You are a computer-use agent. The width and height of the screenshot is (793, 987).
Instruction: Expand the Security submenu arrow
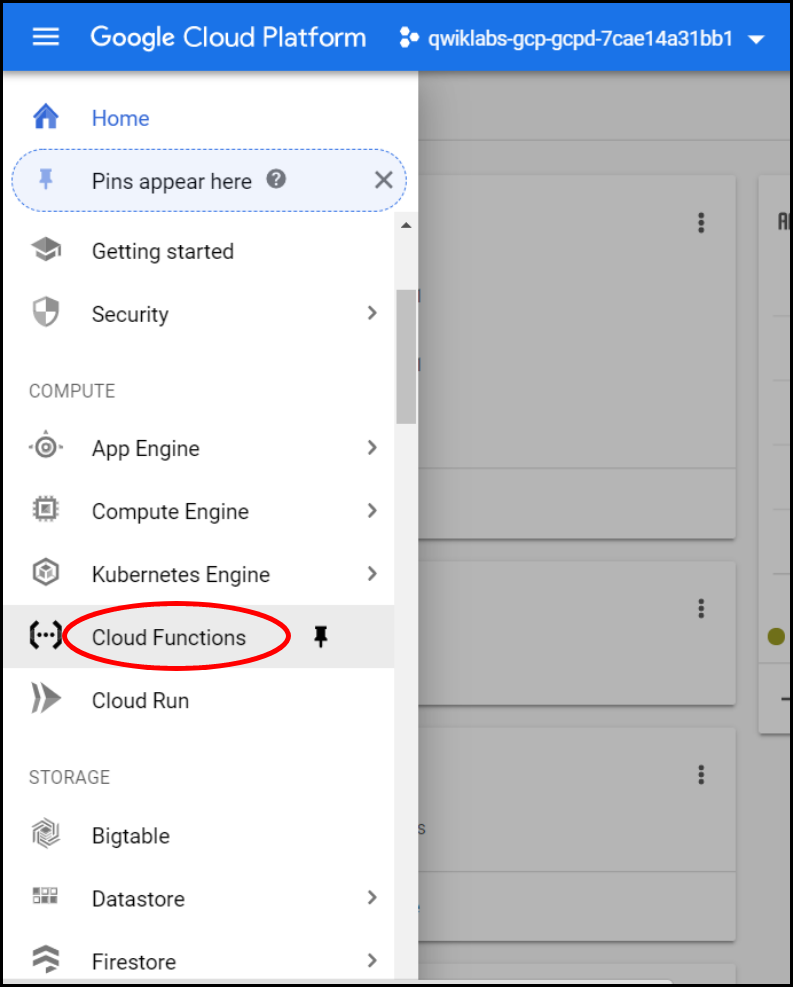(372, 313)
